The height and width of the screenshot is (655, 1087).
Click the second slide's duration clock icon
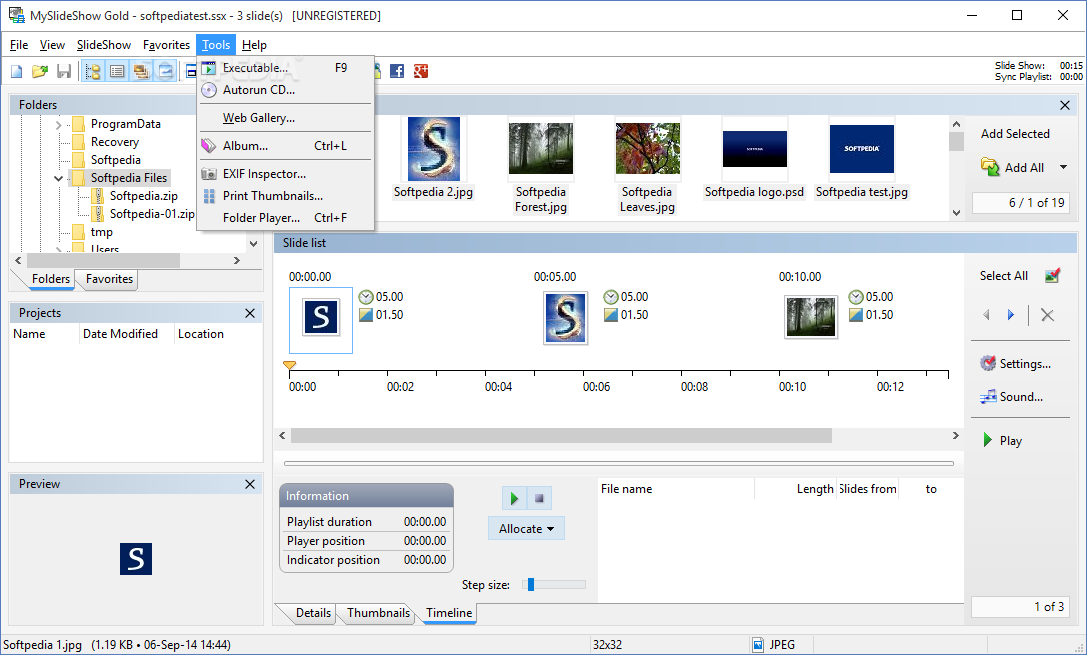coord(611,297)
